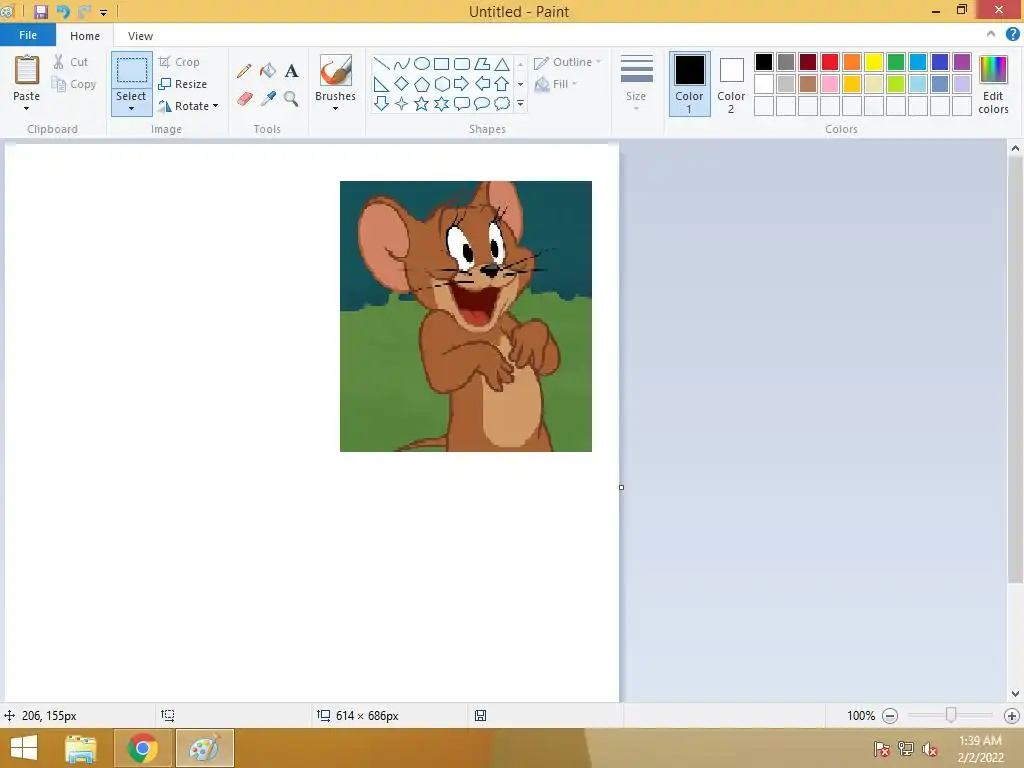Choose the Fill with color bucket

[x=268, y=71]
